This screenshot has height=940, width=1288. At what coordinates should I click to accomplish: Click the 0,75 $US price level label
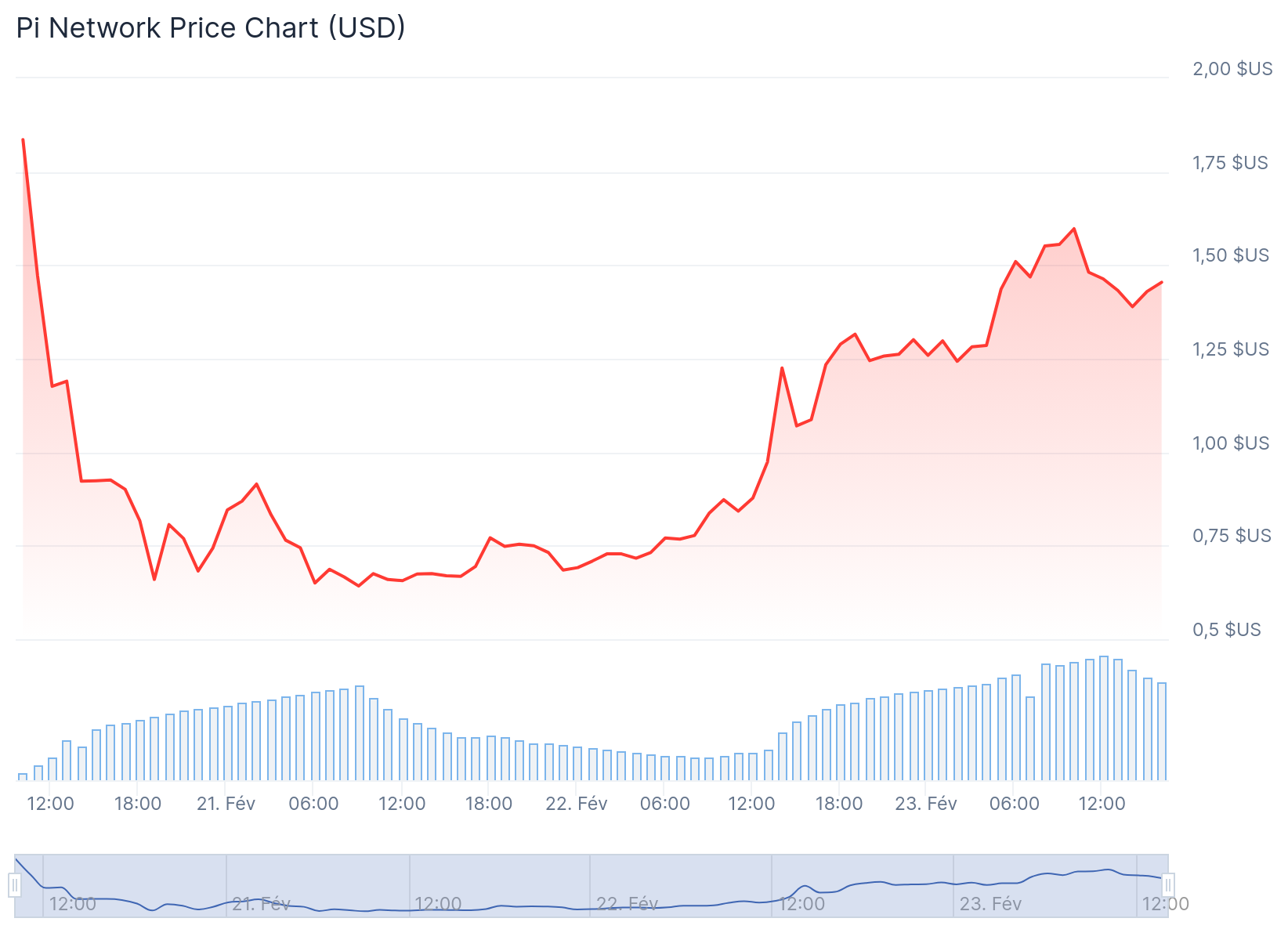(1231, 536)
